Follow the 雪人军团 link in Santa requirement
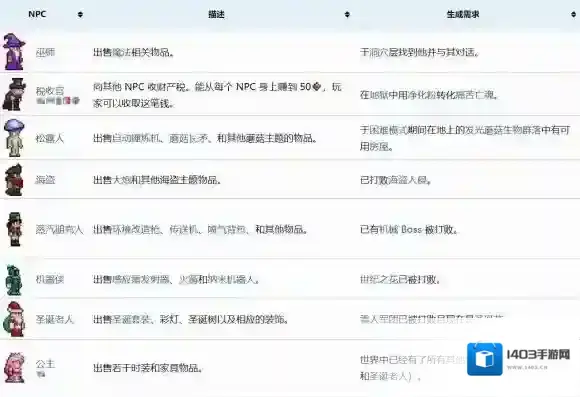 (379, 319)
